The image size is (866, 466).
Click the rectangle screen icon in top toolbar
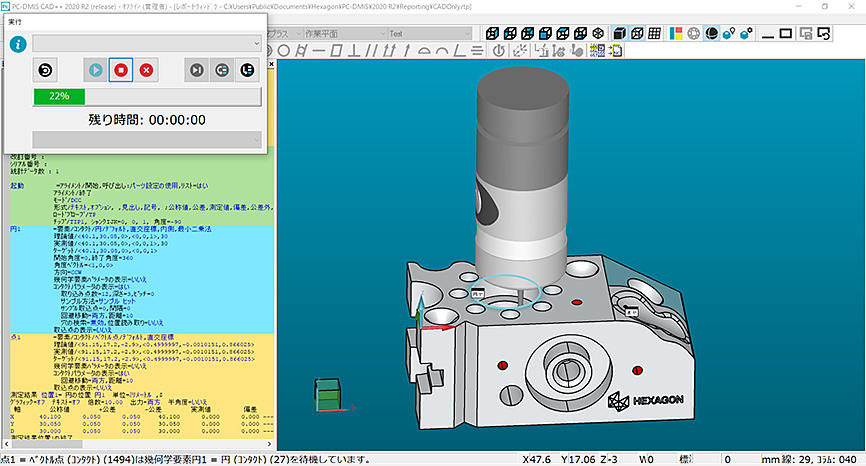[x=786, y=34]
